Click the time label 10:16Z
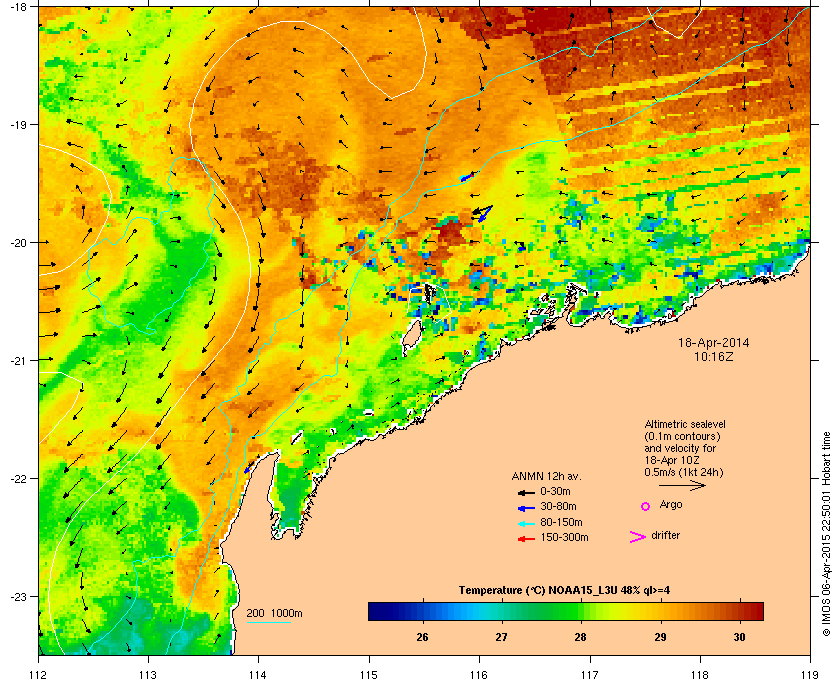This screenshot has height=680, width=840. [x=714, y=356]
